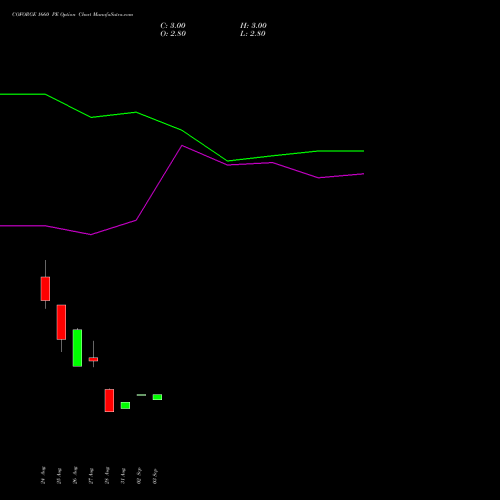This screenshot has width=500, height=500.
Task: Click the '25 Aug' date axis label
Action: coord(59,476)
